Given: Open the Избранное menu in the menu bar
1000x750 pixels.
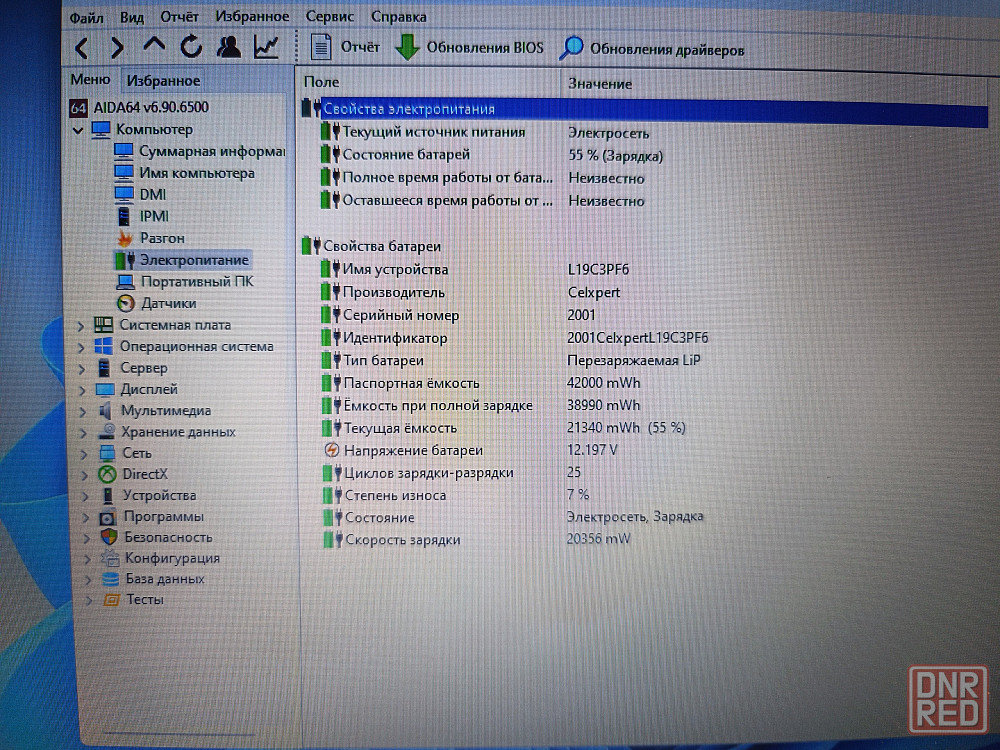Looking at the screenshot, I should pyautogui.click(x=252, y=16).
